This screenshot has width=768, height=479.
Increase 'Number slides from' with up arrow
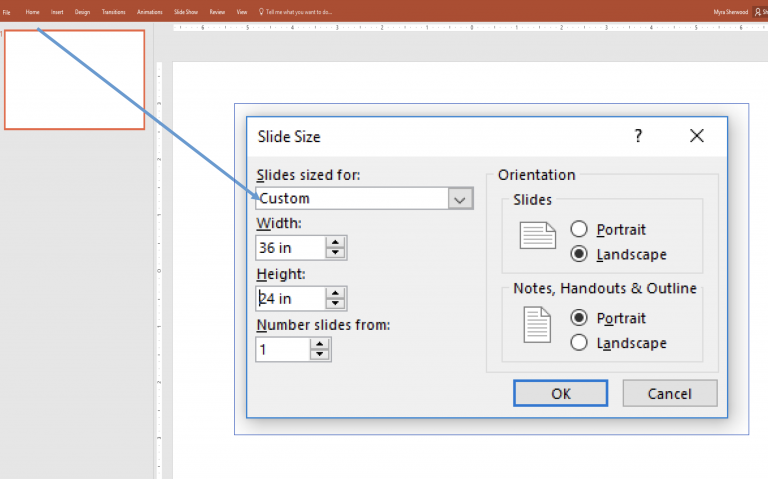pos(319,343)
